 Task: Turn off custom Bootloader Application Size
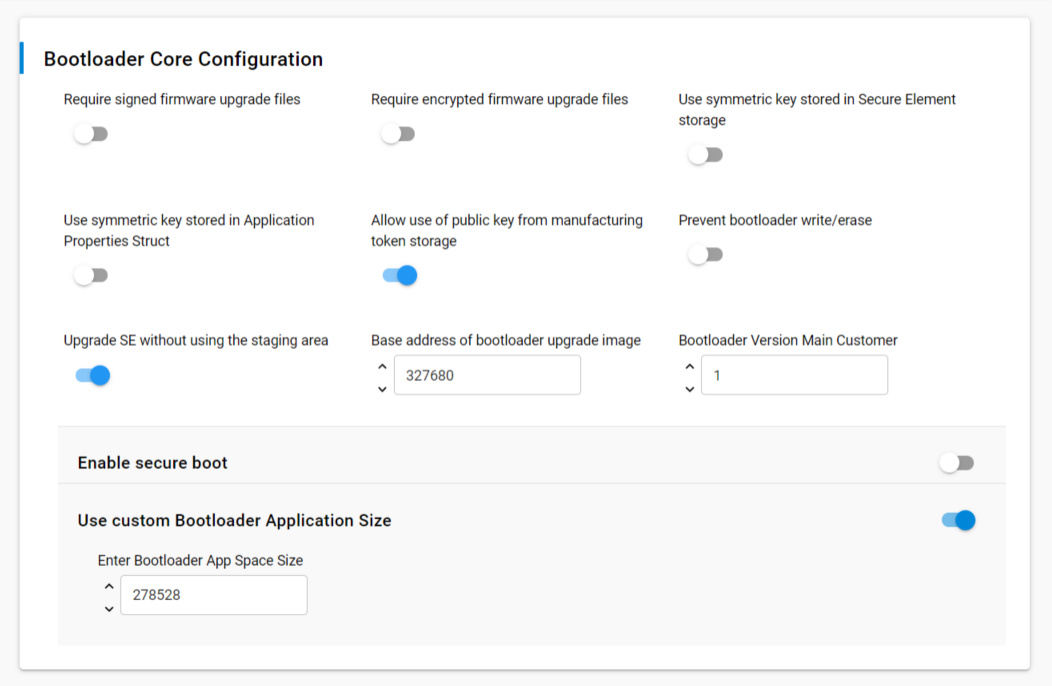(x=958, y=520)
